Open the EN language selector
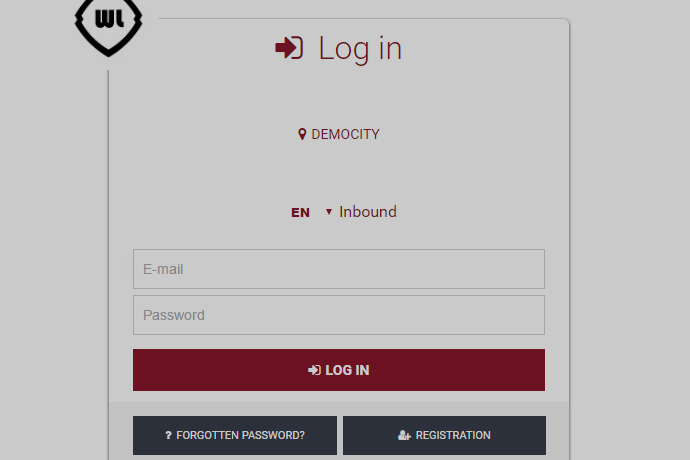This screenshot has width=690, height=460. [x=301, y=212]
